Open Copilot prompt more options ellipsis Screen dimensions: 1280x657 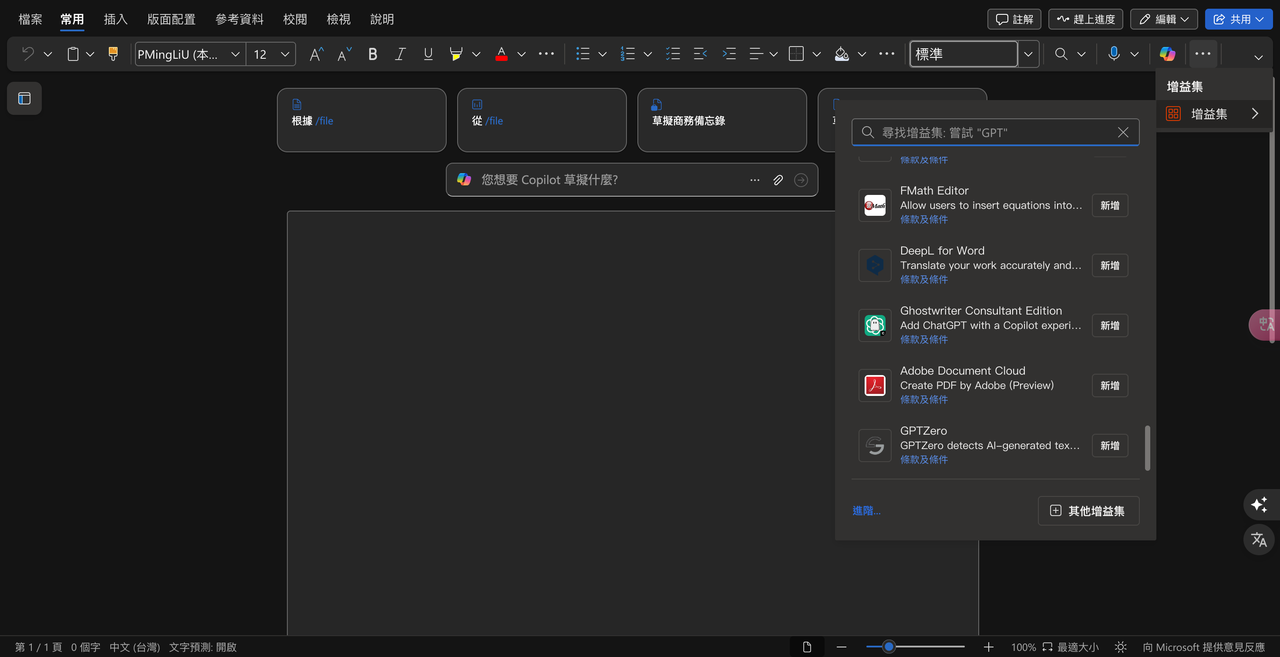pyautogui.click(x=755, y=180)
